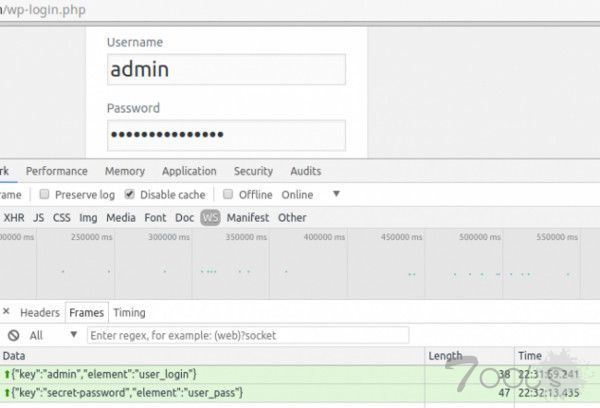The width and height of the screenshot is (600, 408).
Task: Click the Username input field
Action: 226,70
